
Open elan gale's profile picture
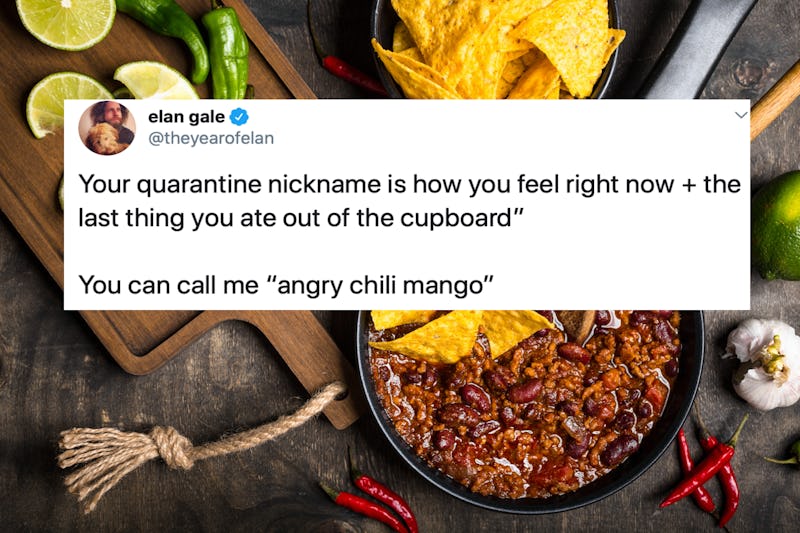107,128
